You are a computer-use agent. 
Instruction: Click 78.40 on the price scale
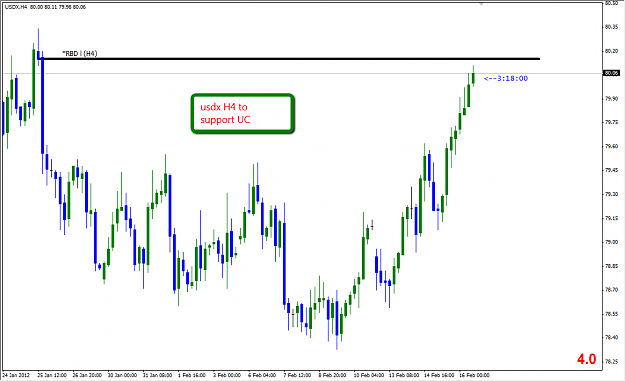click(x=611, y=338)
